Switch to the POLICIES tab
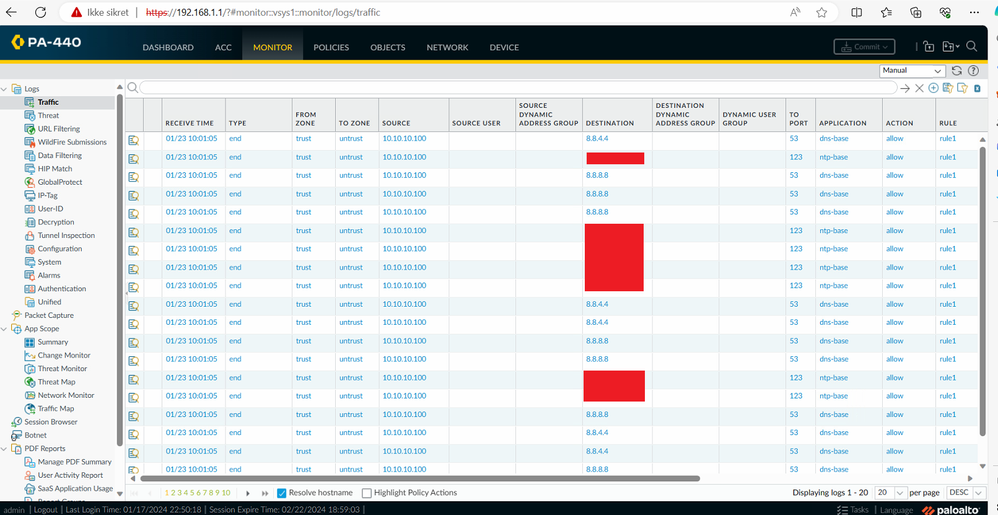The image size is (998, 515). [331, 47]
